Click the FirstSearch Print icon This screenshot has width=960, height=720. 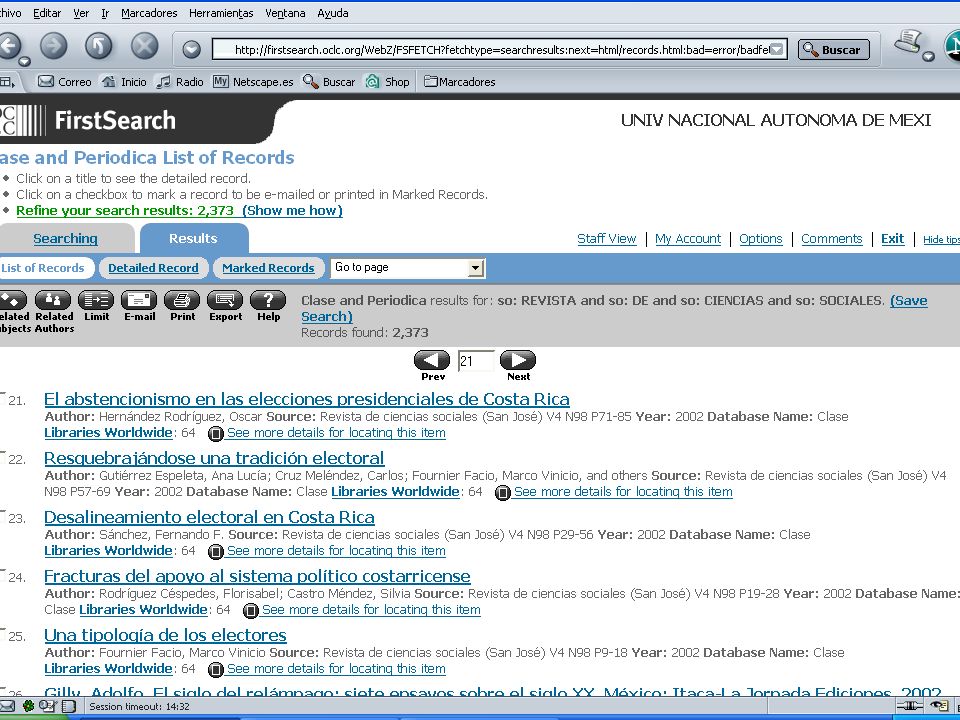click(182, 300)
